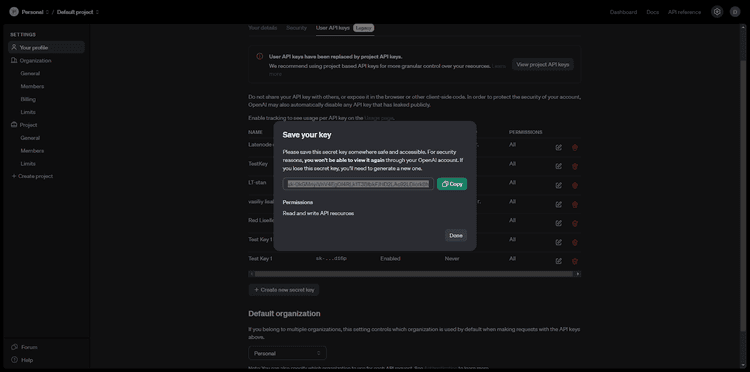The height and width of the screenshot is (372, 750).
Task: Open Docs in the top navigation
Action: [652, 12]
